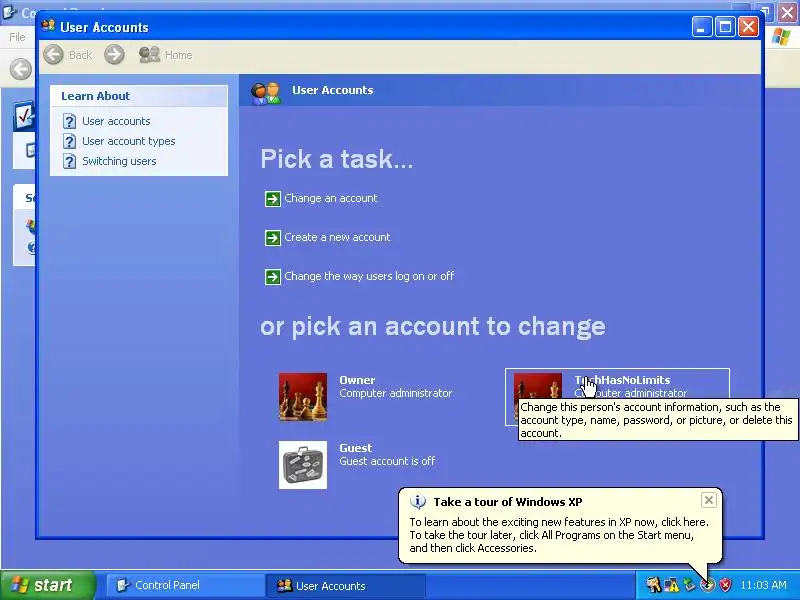Click the info icon in the tour balloon
This screenshot has height=600, width=800.
pyautogui.click(x=418, y=502)
